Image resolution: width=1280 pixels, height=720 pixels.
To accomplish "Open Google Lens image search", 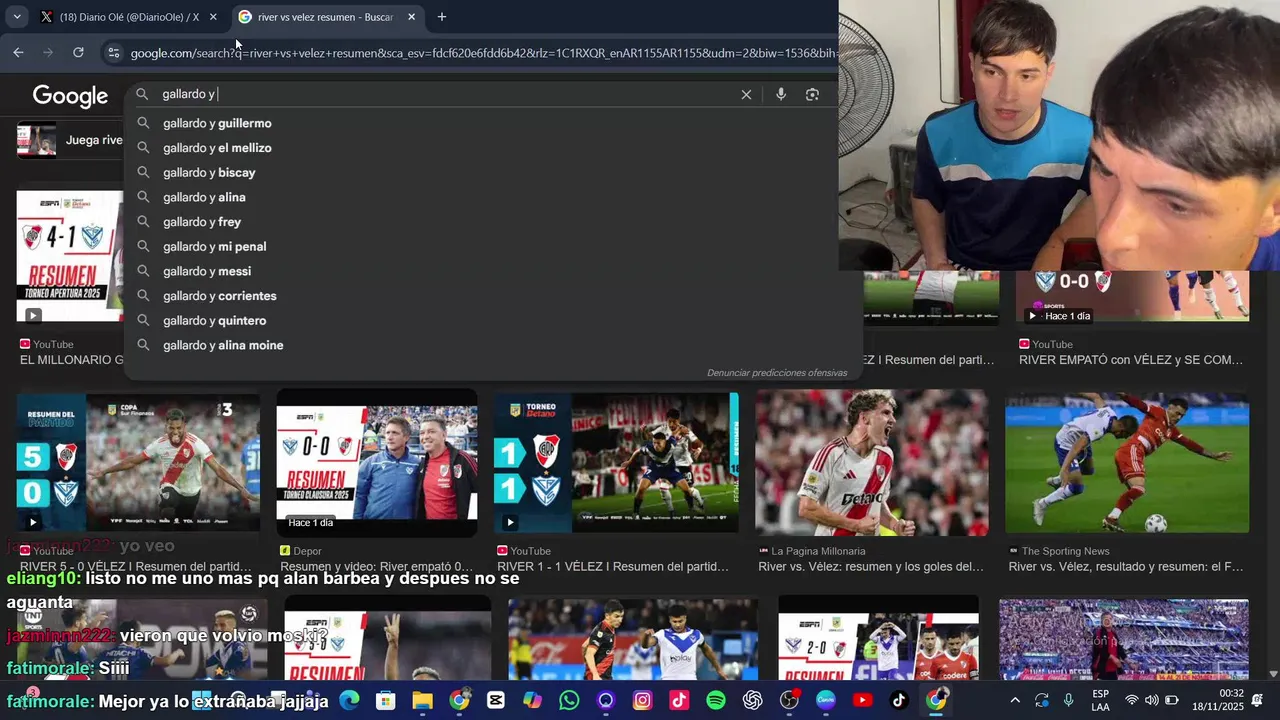I will coord(812,94).
